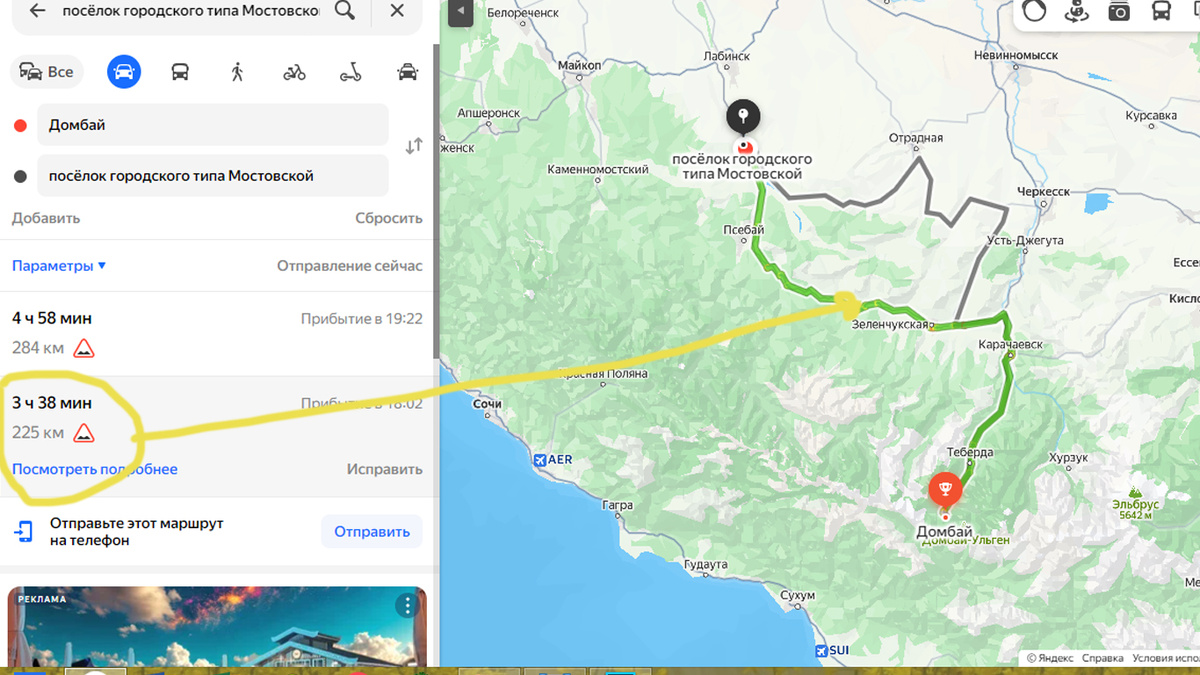Click the back arrow in search bar

point(37,11)
